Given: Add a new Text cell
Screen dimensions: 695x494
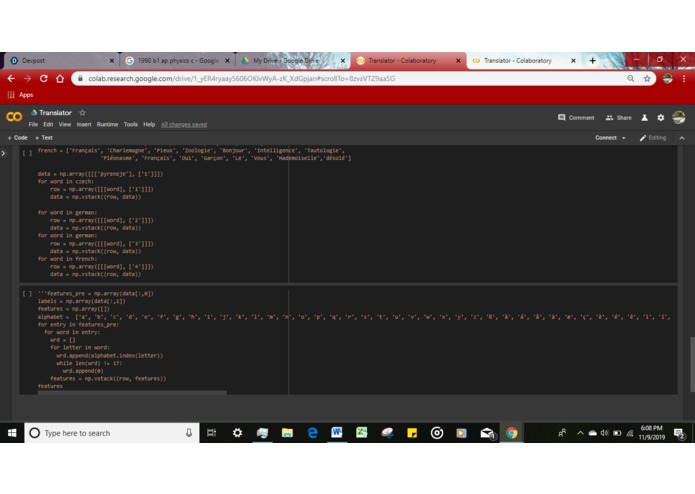Looking at the screenshot, I should click(x=44, y=138).
